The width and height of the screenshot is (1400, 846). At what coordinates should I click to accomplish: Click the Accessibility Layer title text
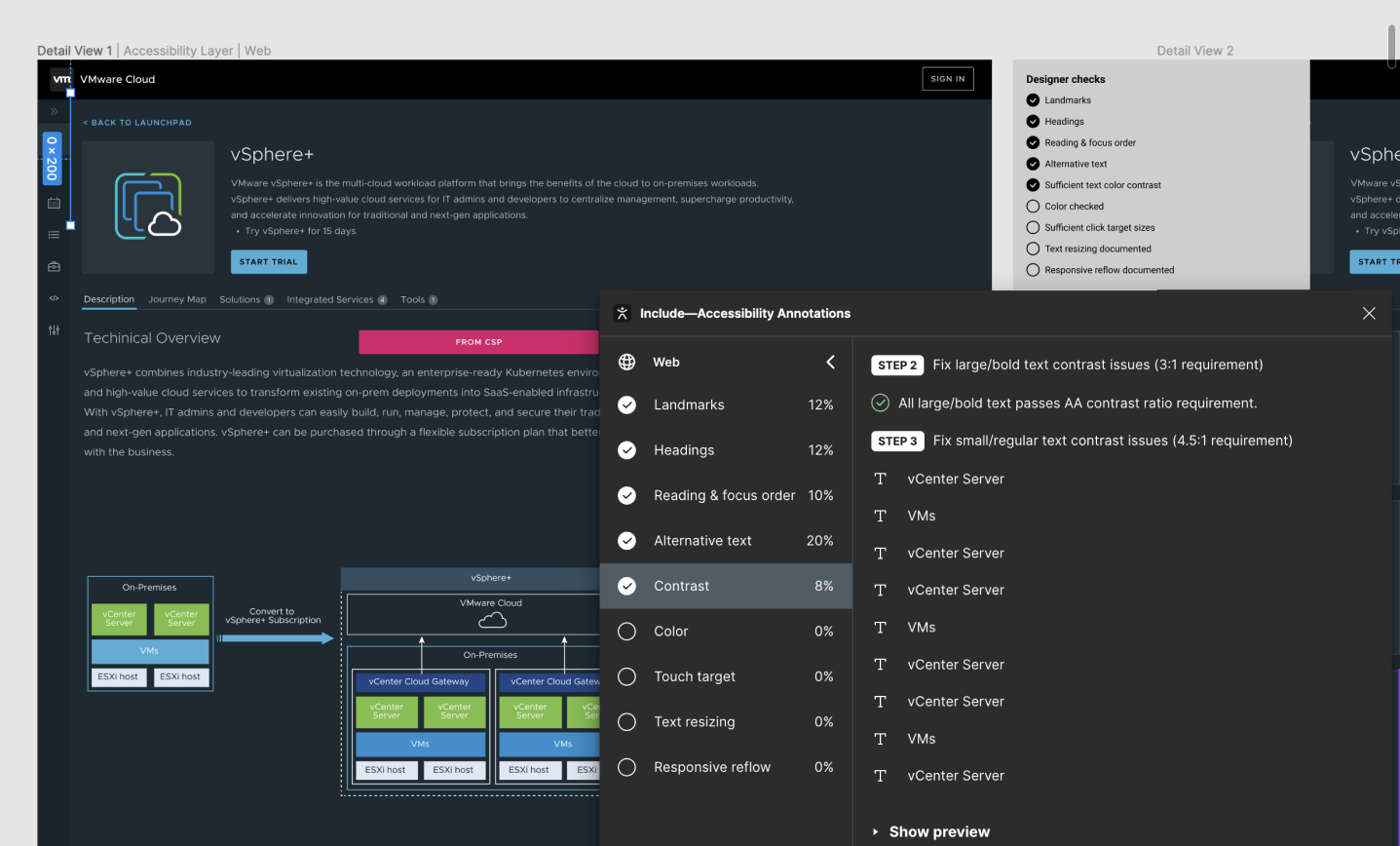point(178,51)
